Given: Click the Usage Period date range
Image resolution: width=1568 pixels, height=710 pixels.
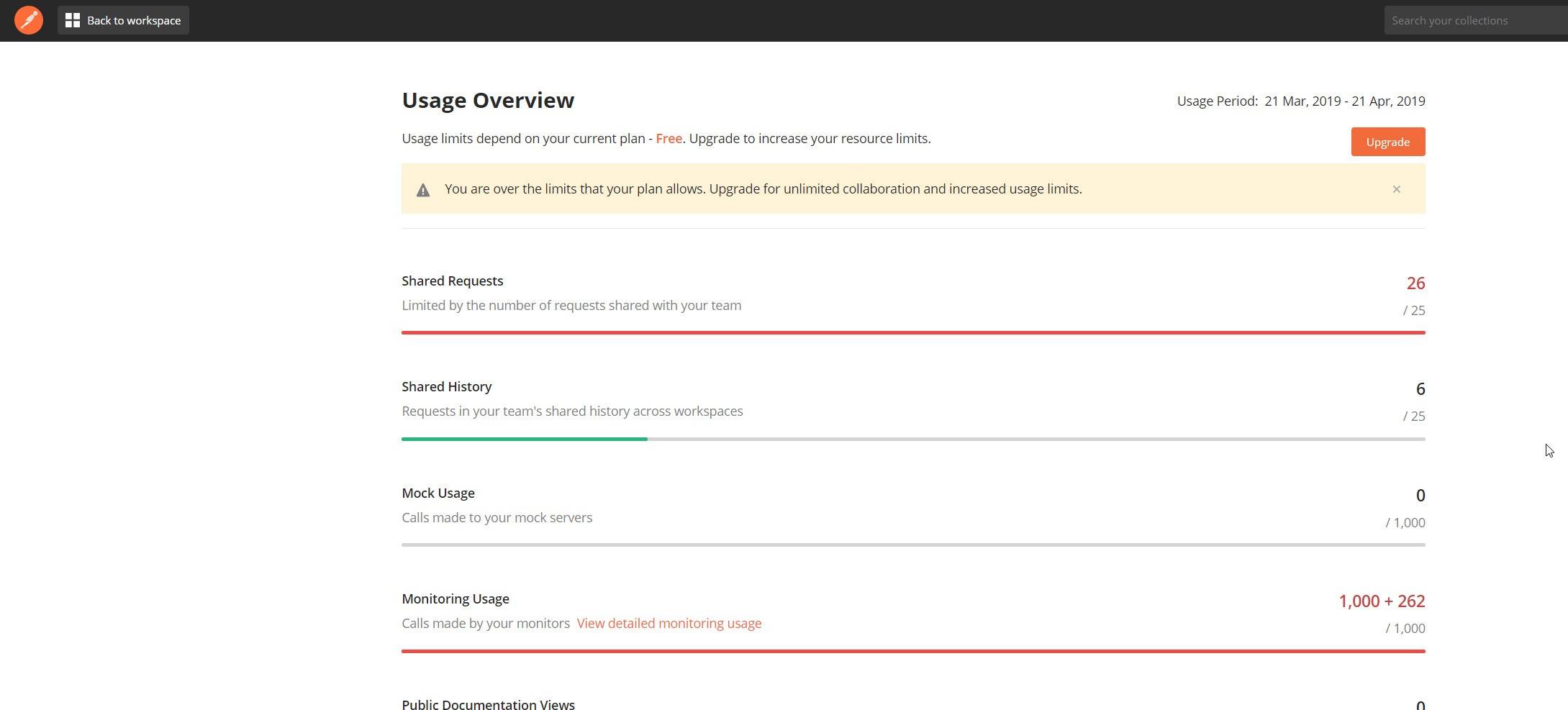Looking at the screenshot, I should pos(1344,101).
